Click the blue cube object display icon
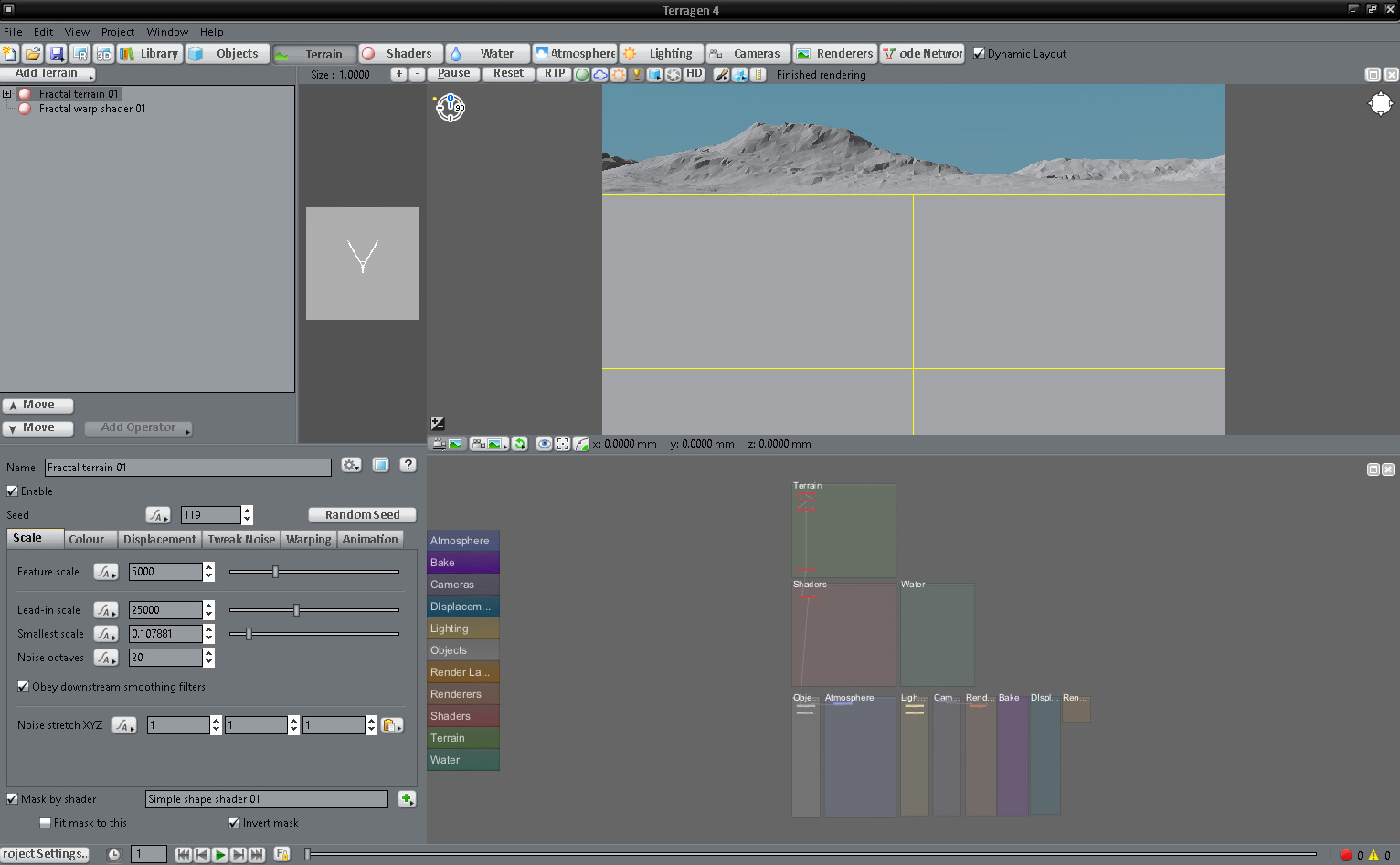The height and width of the screenshot is (865, 1400). [x=655, y=75]
